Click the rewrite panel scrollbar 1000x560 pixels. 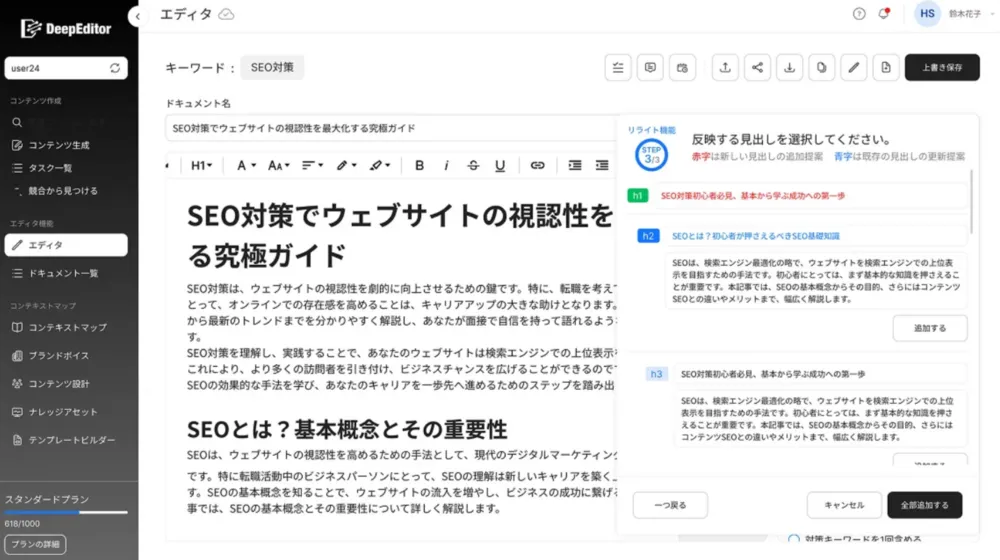tap(971, 202)
